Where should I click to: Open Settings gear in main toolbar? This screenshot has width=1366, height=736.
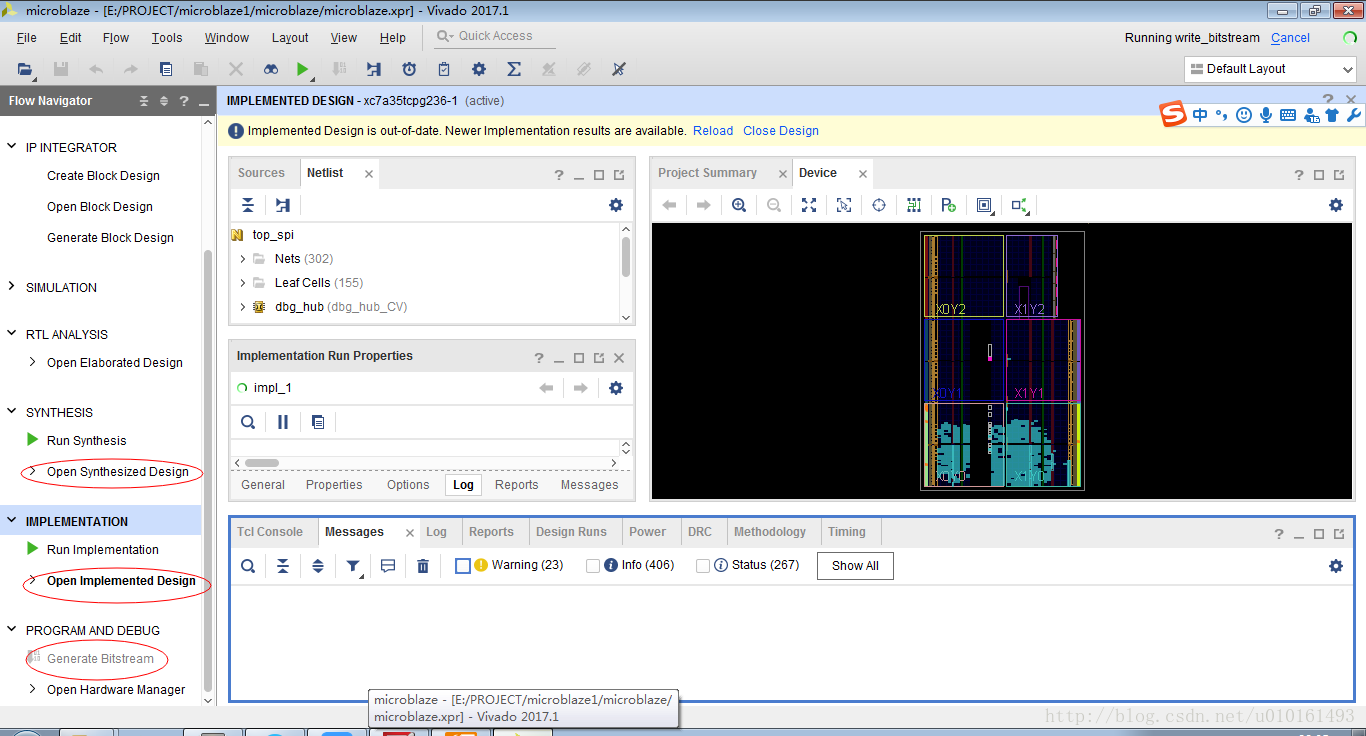pyautogui.click(x=479, y=69)
